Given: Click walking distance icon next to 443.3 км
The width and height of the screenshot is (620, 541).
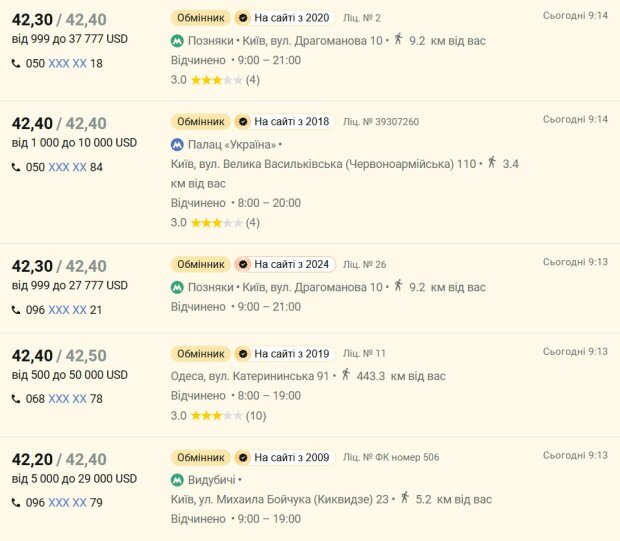Looking at the screenshot, I should click(346, 374).
